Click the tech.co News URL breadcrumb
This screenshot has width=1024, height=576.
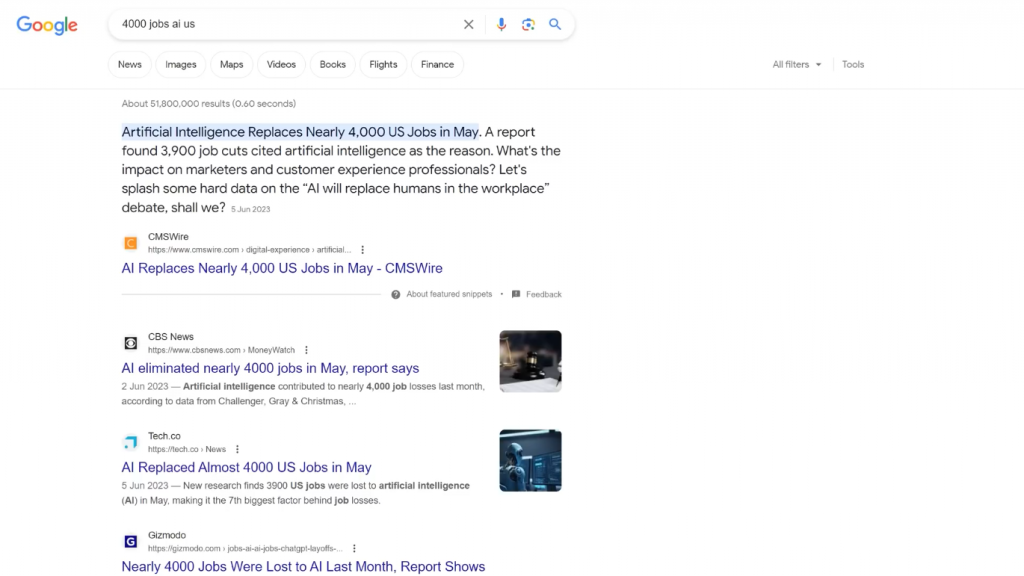coord(187,449)
